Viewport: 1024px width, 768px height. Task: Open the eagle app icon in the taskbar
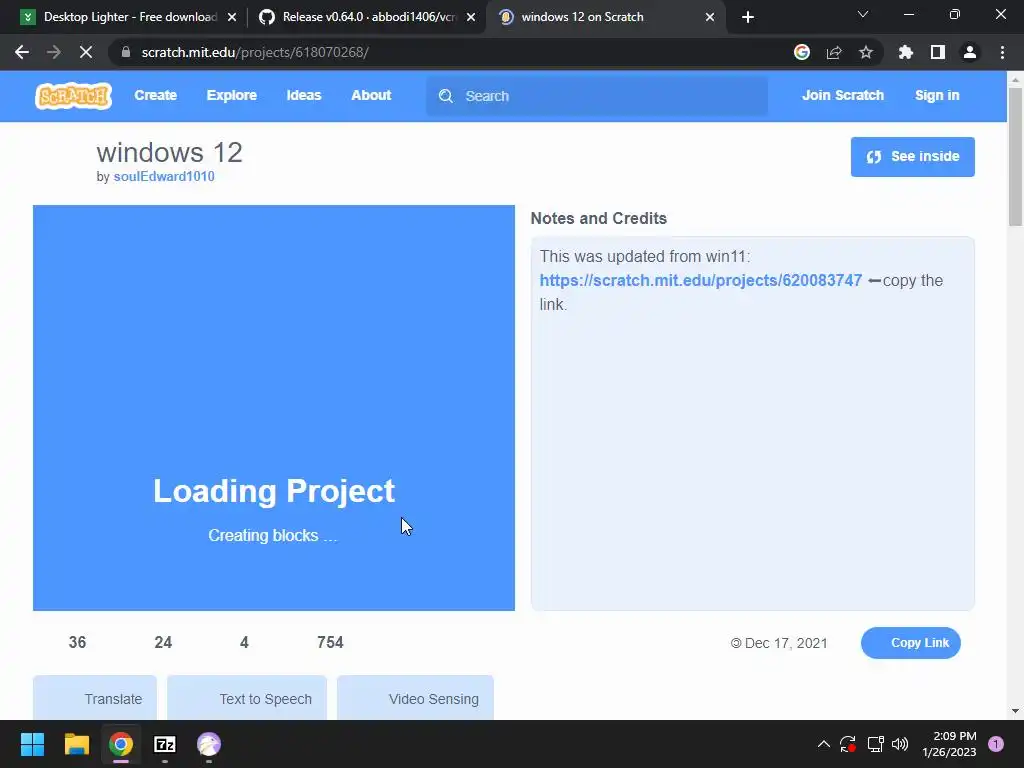[x=209, y=744]
